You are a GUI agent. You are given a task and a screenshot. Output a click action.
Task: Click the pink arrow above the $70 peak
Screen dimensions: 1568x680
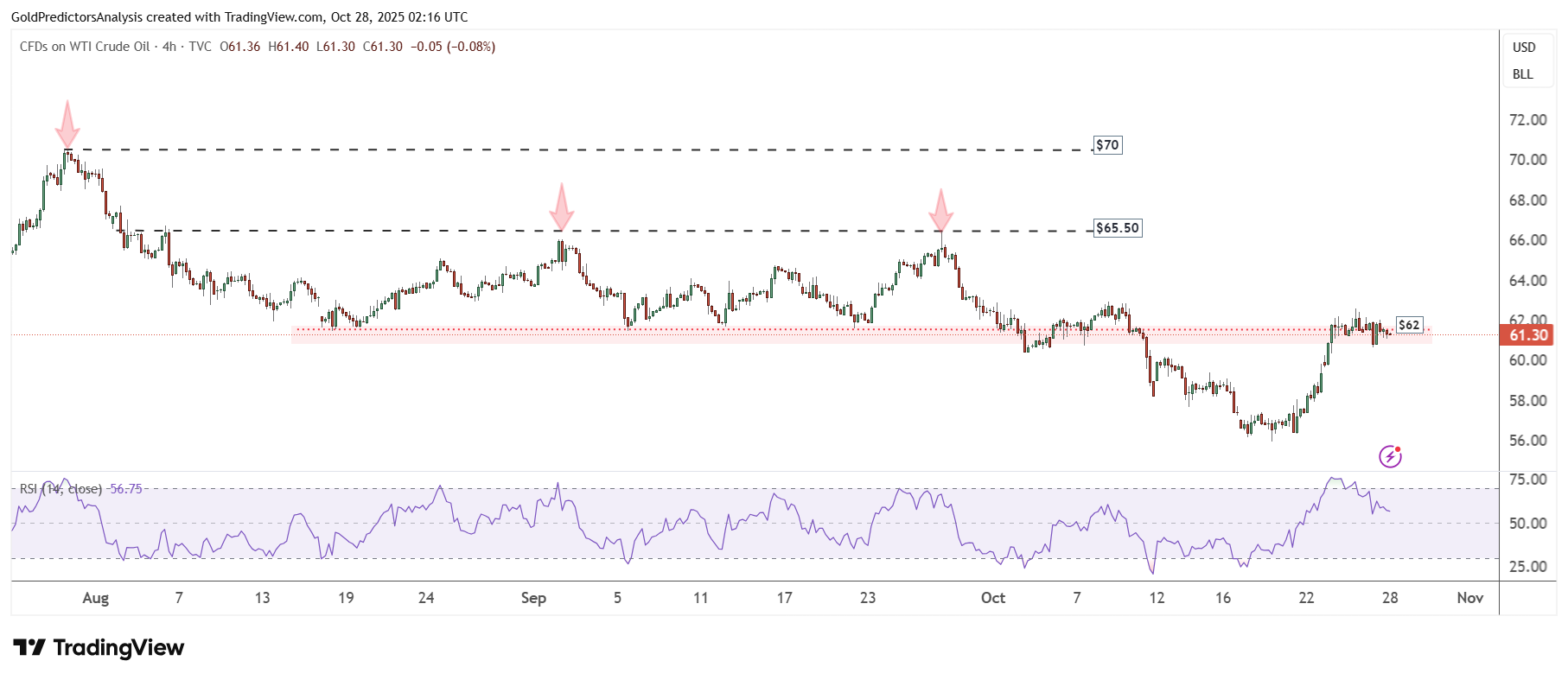(67, 124)
